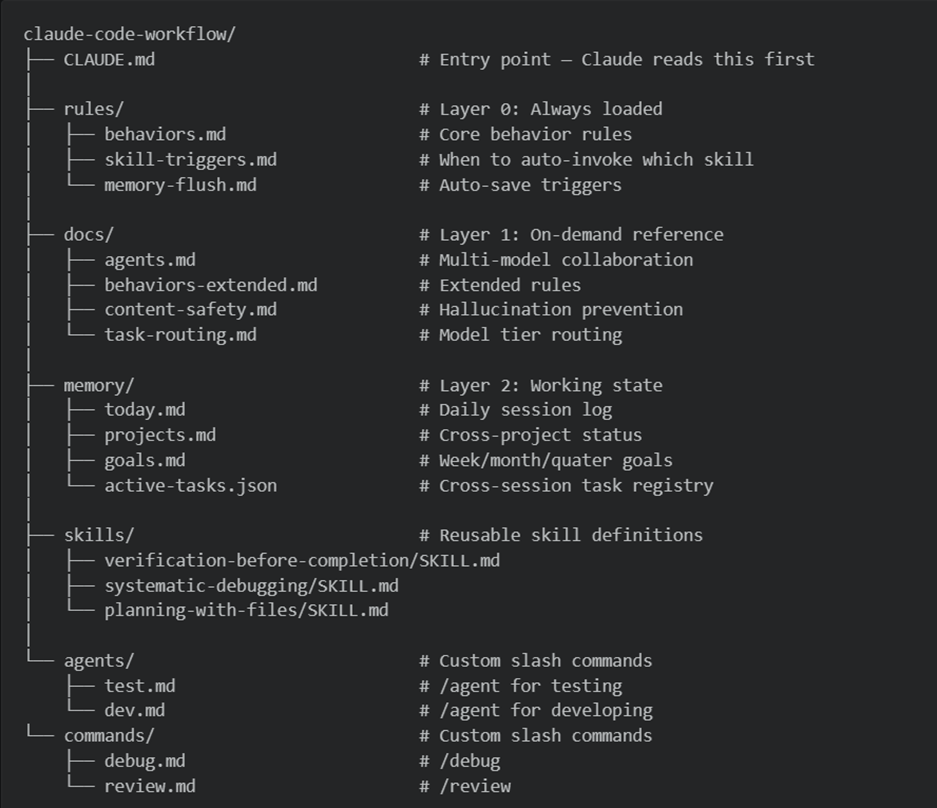Screen dimensions: 937x808
Task: Select memory-flush.md
Action: point(180,185)
